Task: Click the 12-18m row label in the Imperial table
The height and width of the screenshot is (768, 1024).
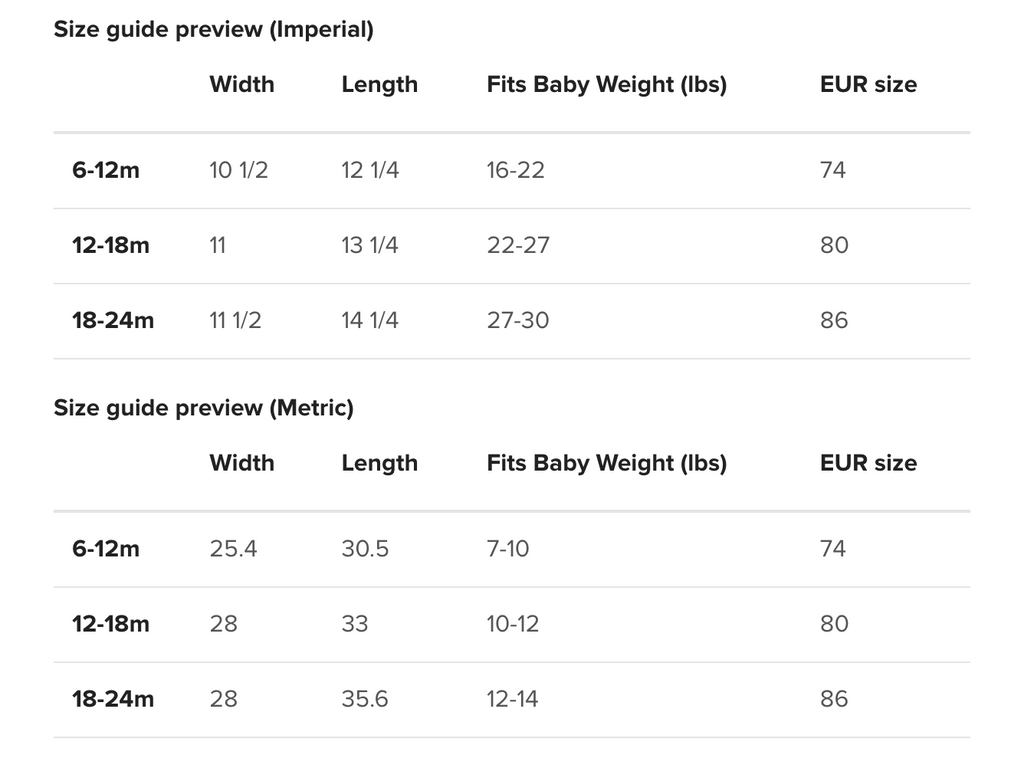Action: tap(111, 245)
